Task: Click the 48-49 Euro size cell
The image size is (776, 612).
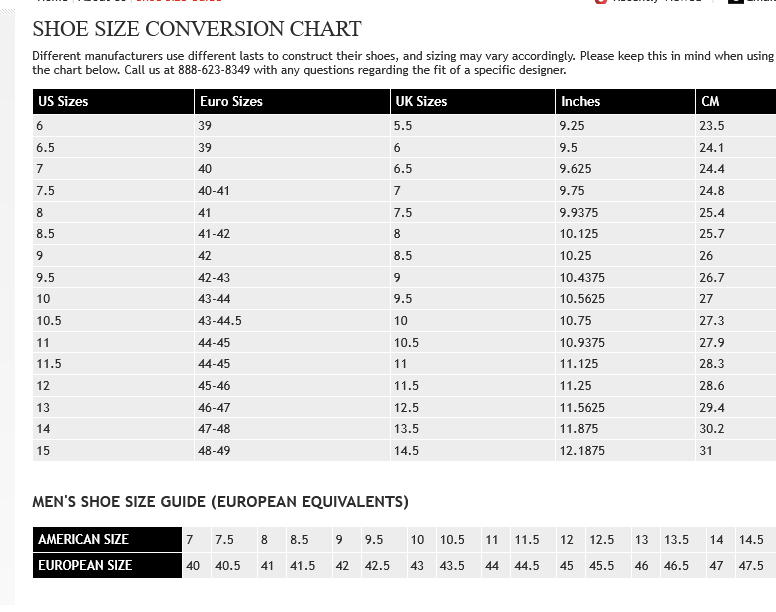Action: point(292,451)
